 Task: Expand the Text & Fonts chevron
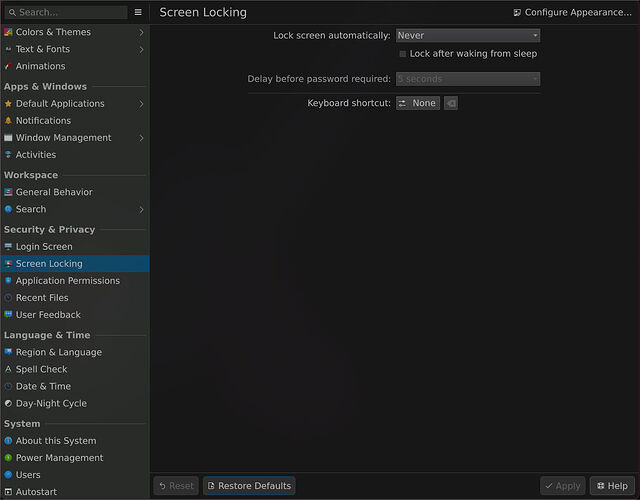(141, 49)
